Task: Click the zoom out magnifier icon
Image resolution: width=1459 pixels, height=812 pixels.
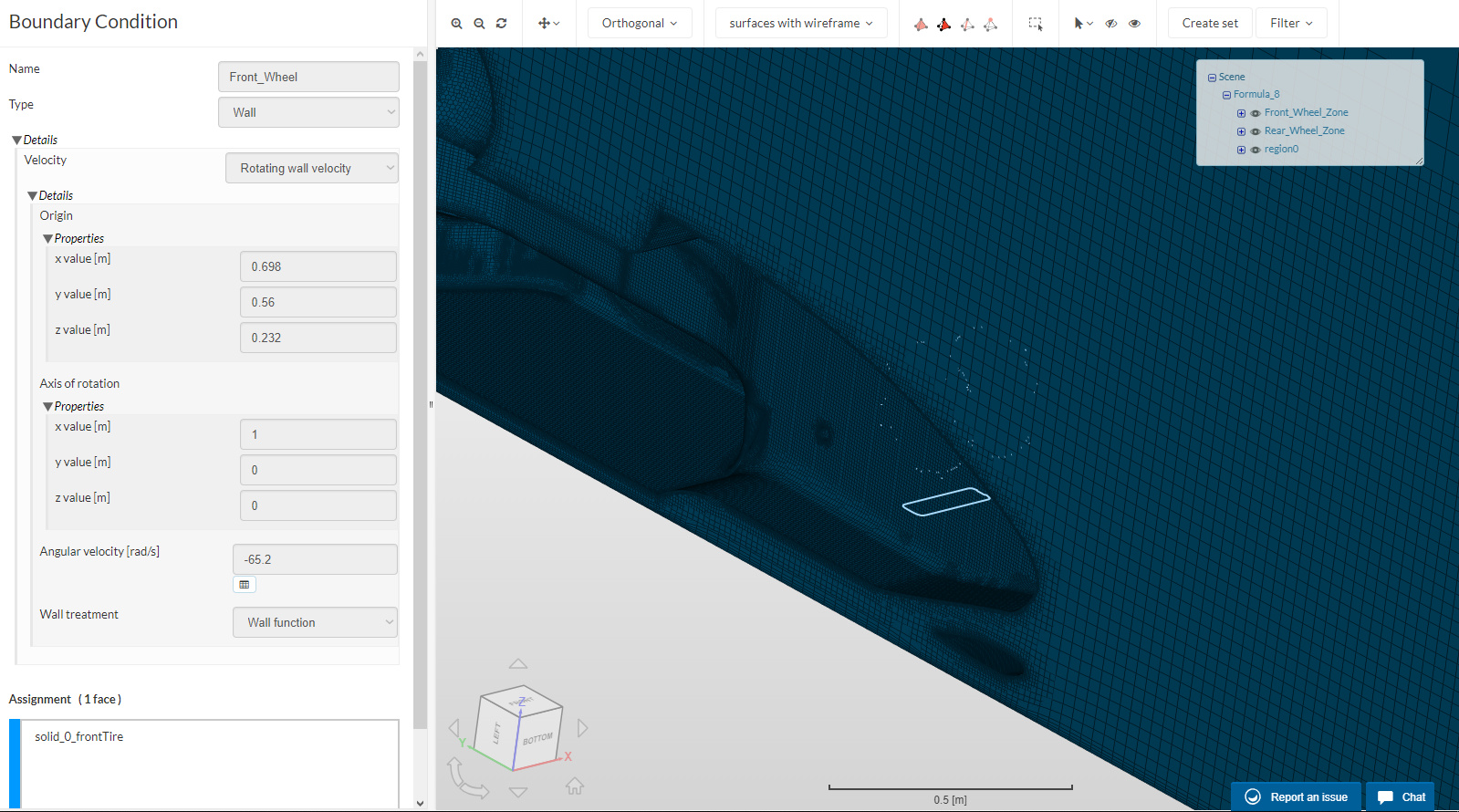Action: click(x=479, y=24)
